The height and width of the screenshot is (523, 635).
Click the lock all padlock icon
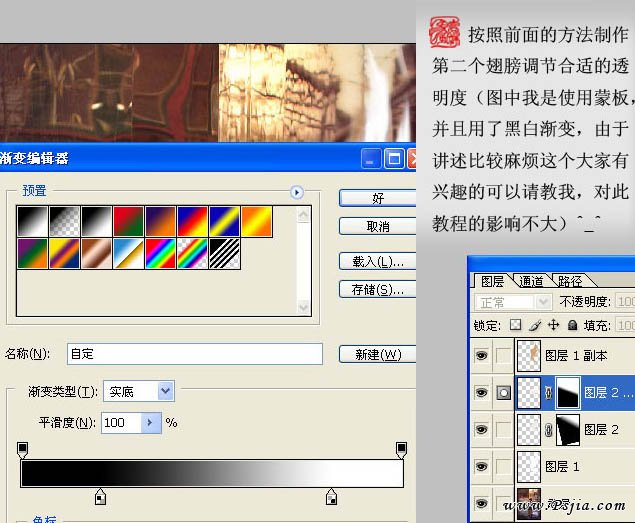pos(572,325)
